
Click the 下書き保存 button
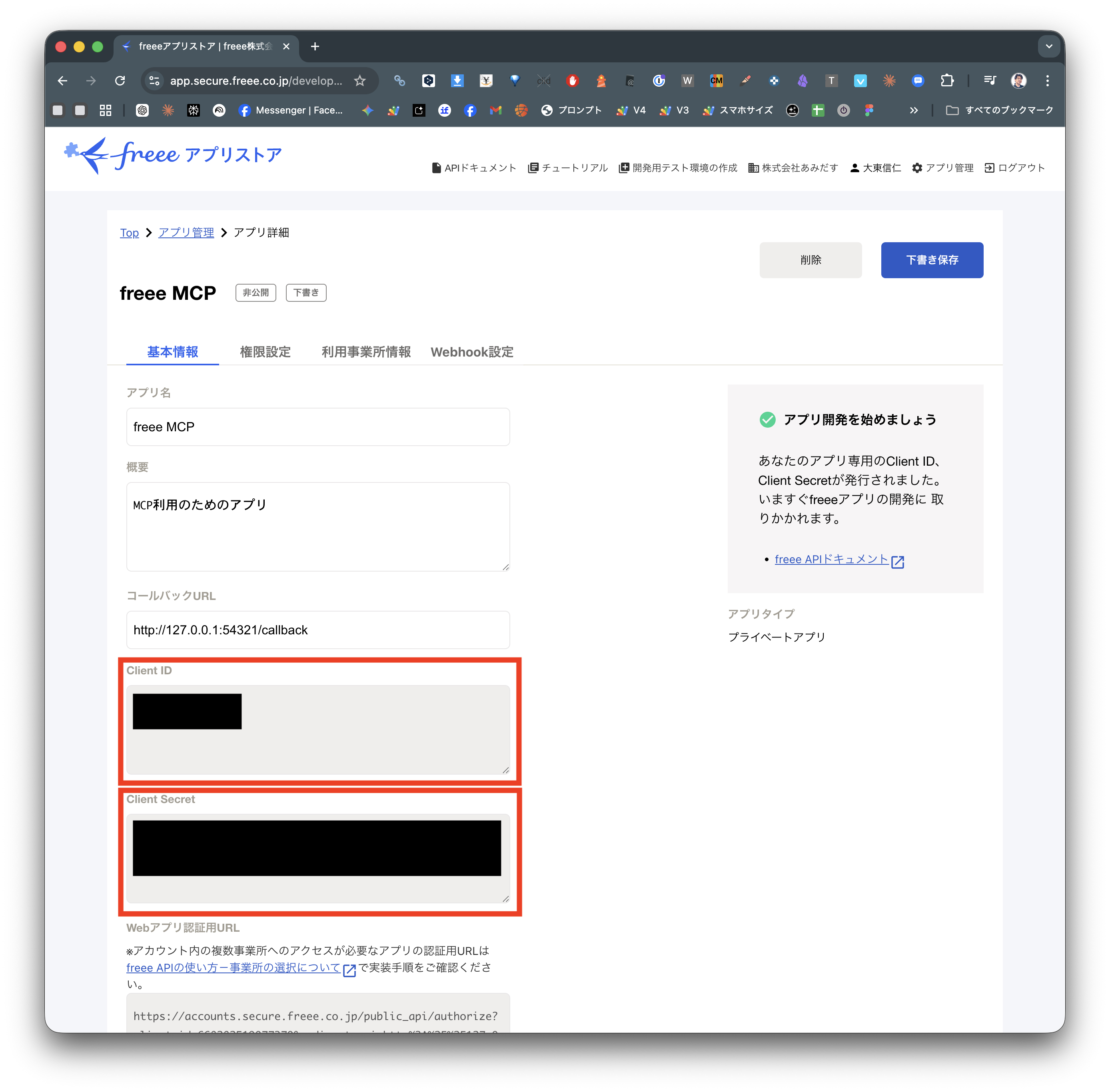click(932, 260)
